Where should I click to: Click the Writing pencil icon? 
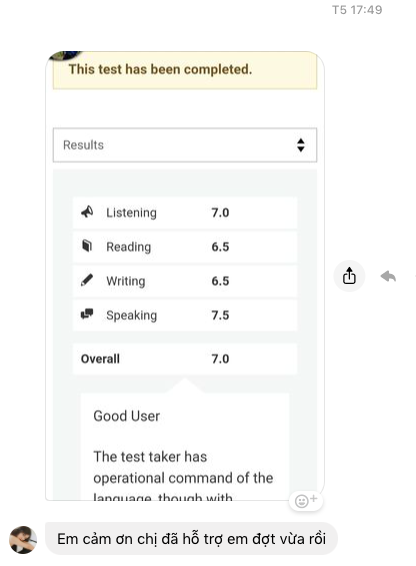tap(87, 280)
